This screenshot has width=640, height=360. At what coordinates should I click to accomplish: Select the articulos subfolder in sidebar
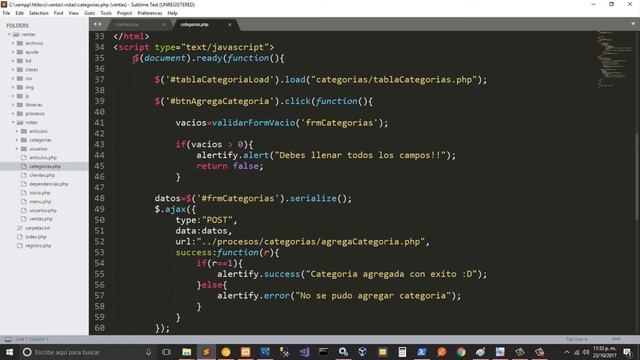[38, 131]
